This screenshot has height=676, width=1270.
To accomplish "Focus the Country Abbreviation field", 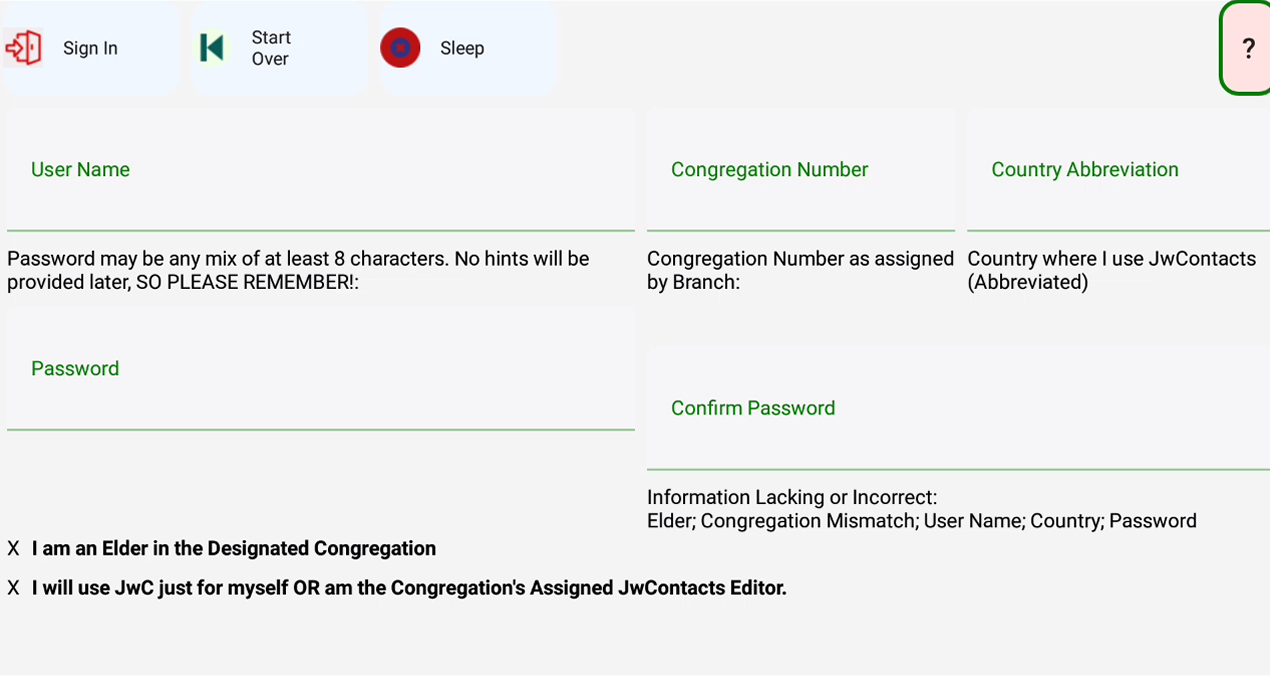I will 1118,170.
